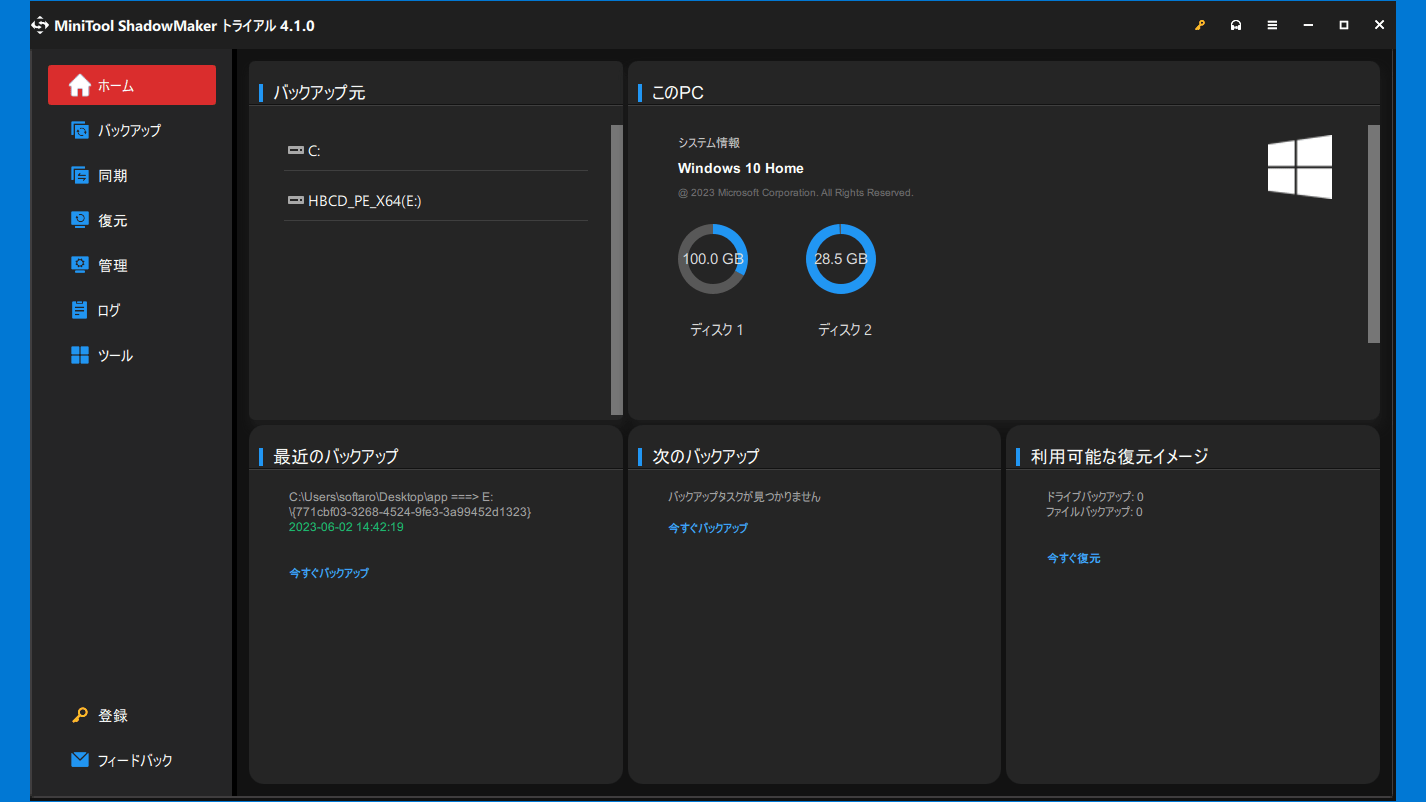Screen dimensions: 1426x802
Task: Click the log clipboard icon
Action: click(80, 310)
